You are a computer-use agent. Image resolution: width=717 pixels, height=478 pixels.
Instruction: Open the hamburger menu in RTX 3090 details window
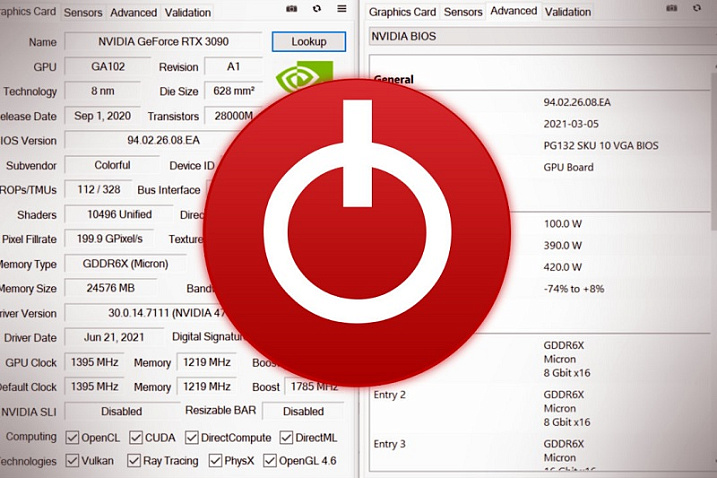coord(342,9)
